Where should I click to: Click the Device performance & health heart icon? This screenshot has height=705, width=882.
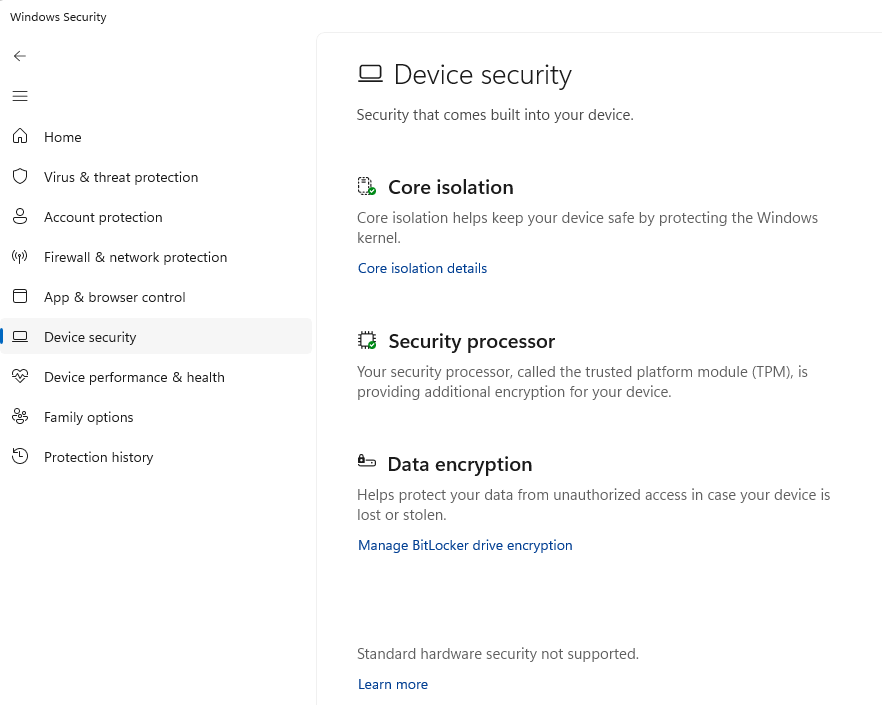[x=20, y=377]
